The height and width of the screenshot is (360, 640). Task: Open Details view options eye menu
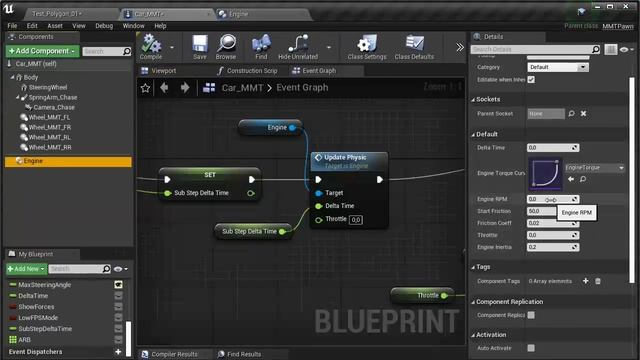626,49
